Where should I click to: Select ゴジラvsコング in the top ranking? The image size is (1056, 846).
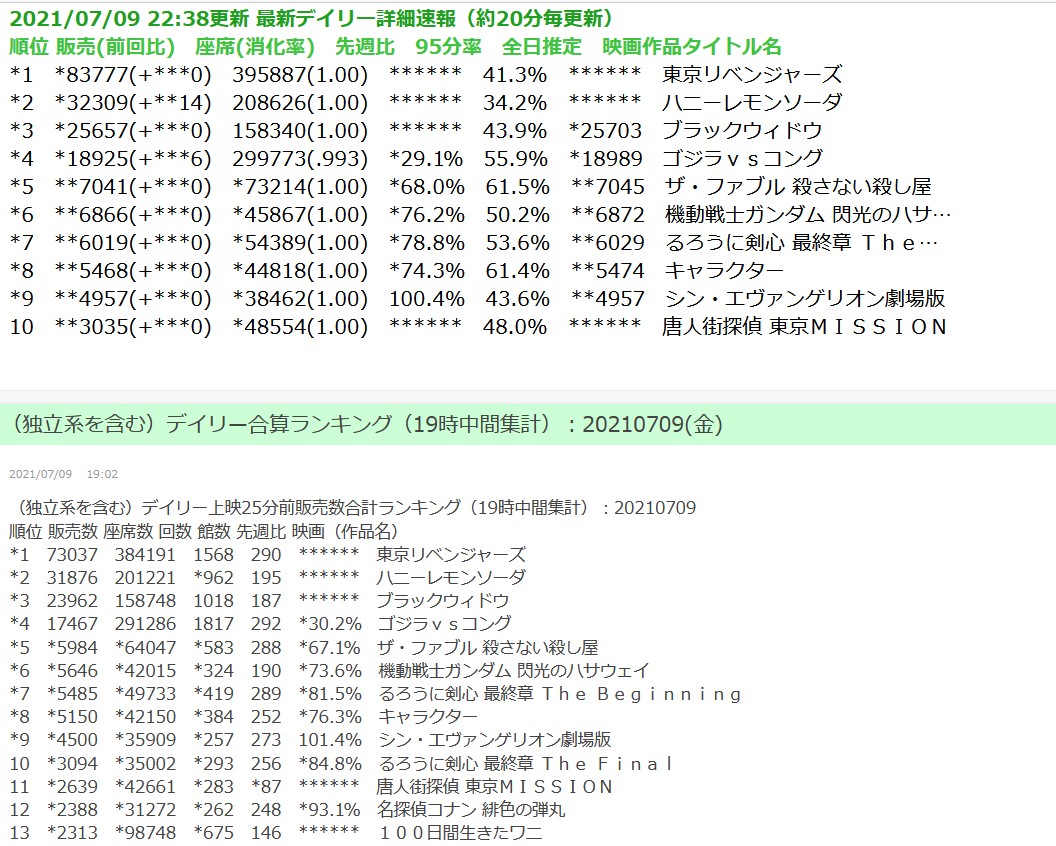click(742, 158)
